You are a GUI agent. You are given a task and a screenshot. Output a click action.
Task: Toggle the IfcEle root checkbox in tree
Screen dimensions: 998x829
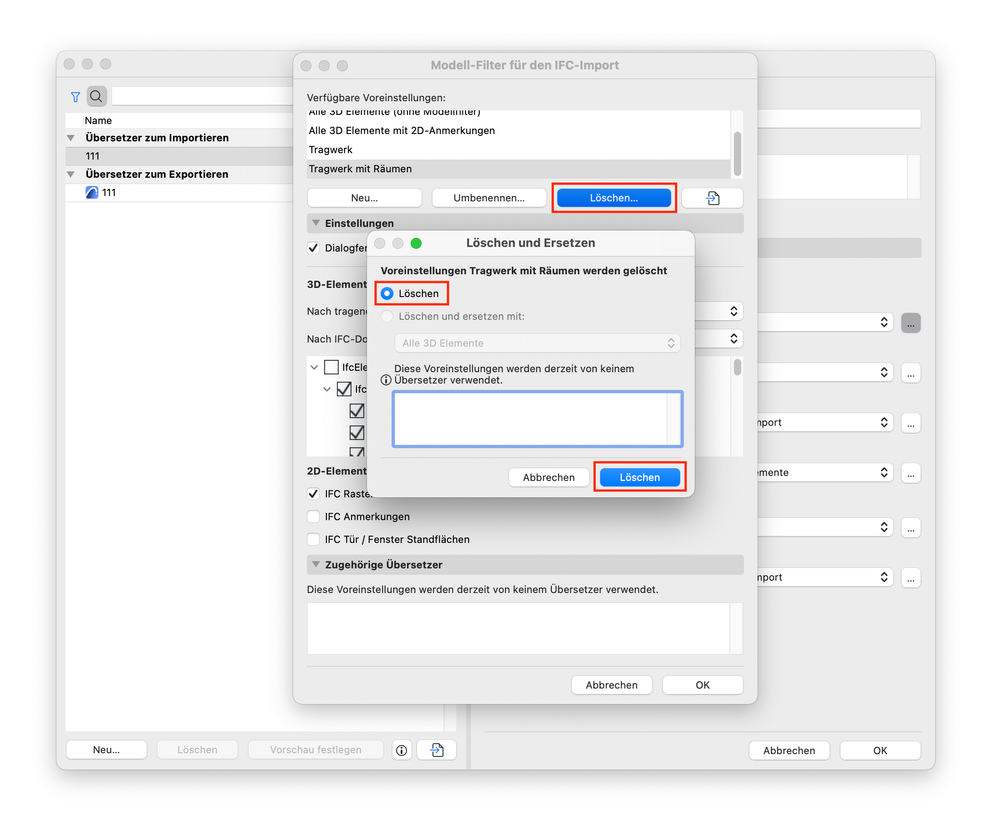331,367
